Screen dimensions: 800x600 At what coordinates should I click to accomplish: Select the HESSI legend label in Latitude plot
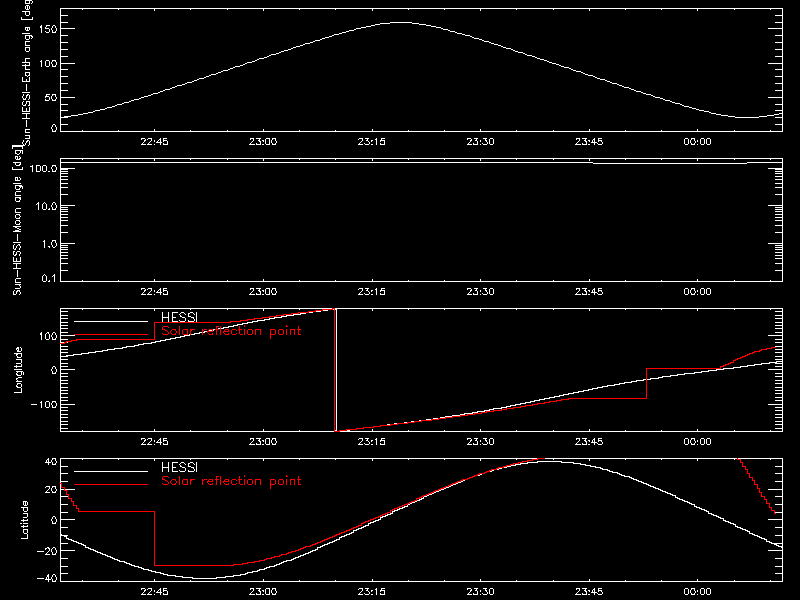[x=179, y=467]
